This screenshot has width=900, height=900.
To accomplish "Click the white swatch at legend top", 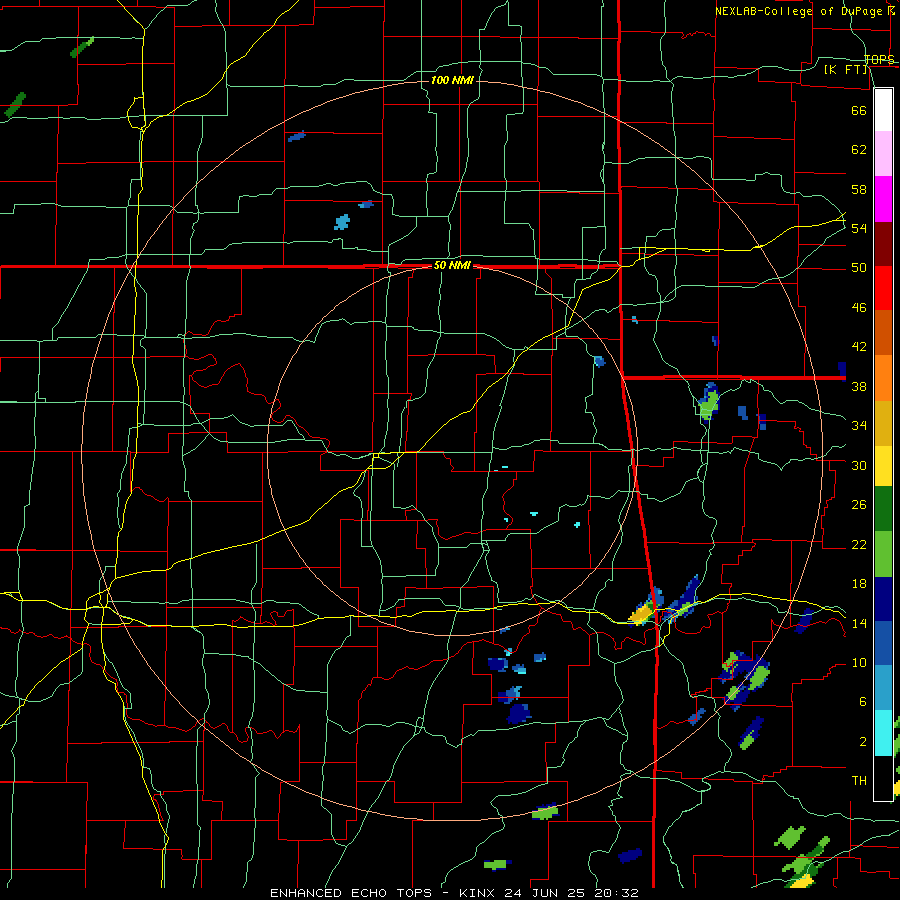I will pos(883,110).
